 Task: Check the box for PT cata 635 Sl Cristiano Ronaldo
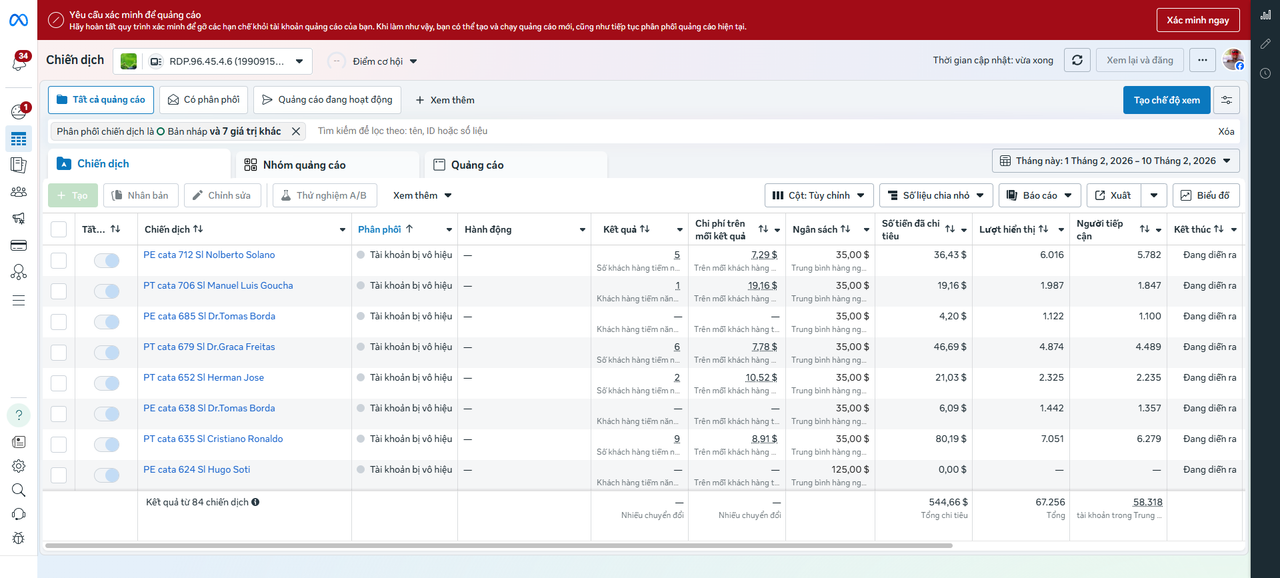tap(59, 444)
